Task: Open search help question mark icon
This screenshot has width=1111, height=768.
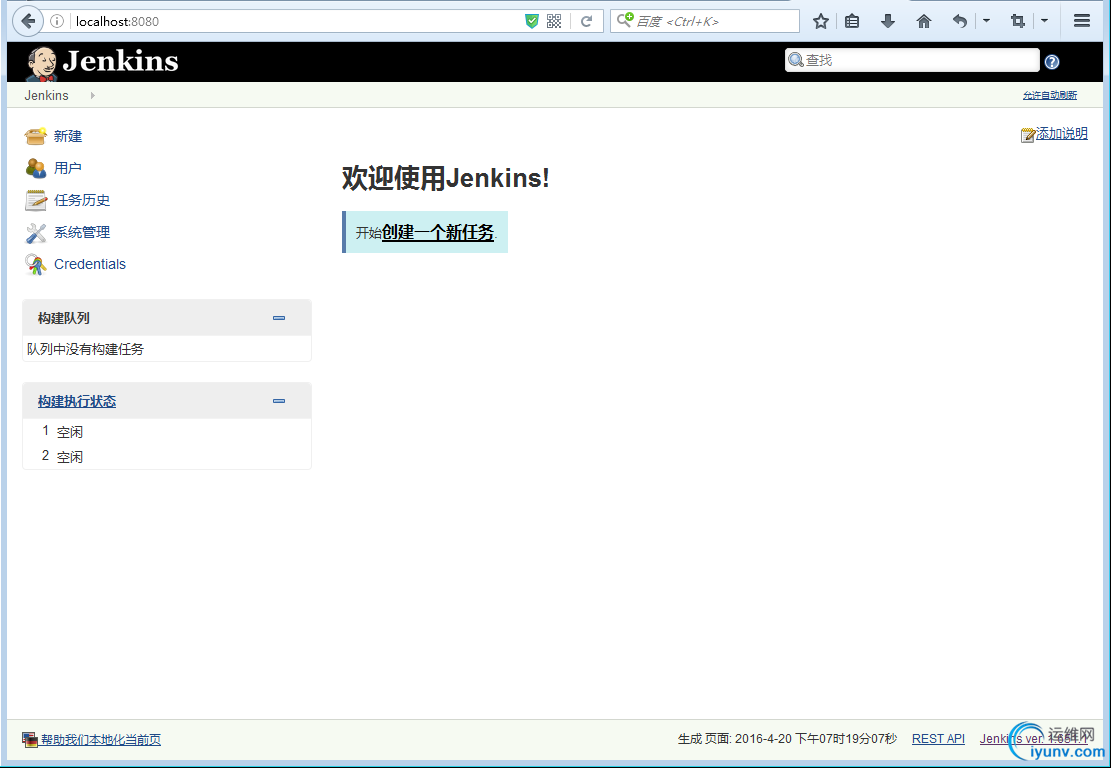Action: pyautogui.click(x=1052, y=62)
